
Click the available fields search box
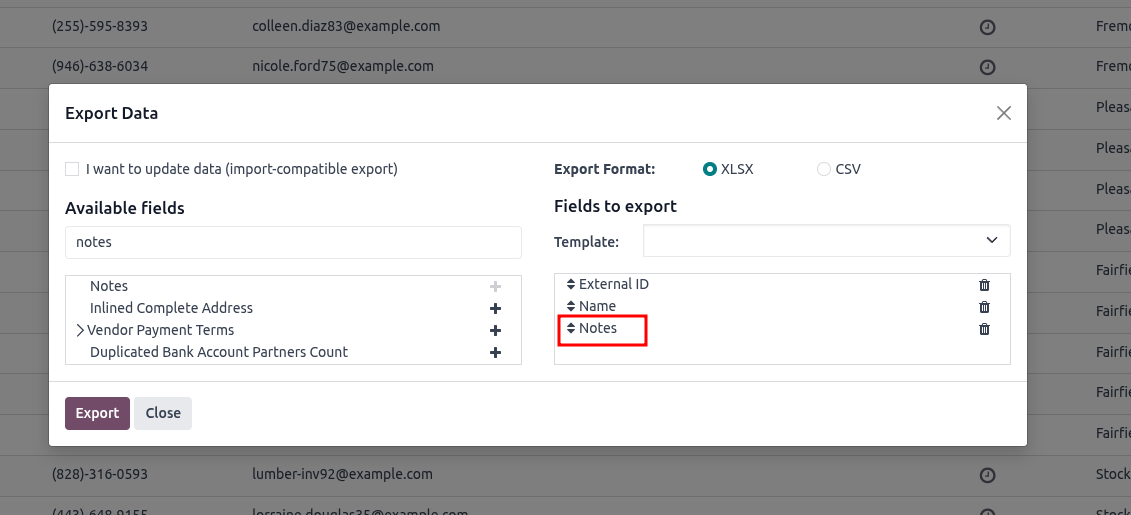293,242
